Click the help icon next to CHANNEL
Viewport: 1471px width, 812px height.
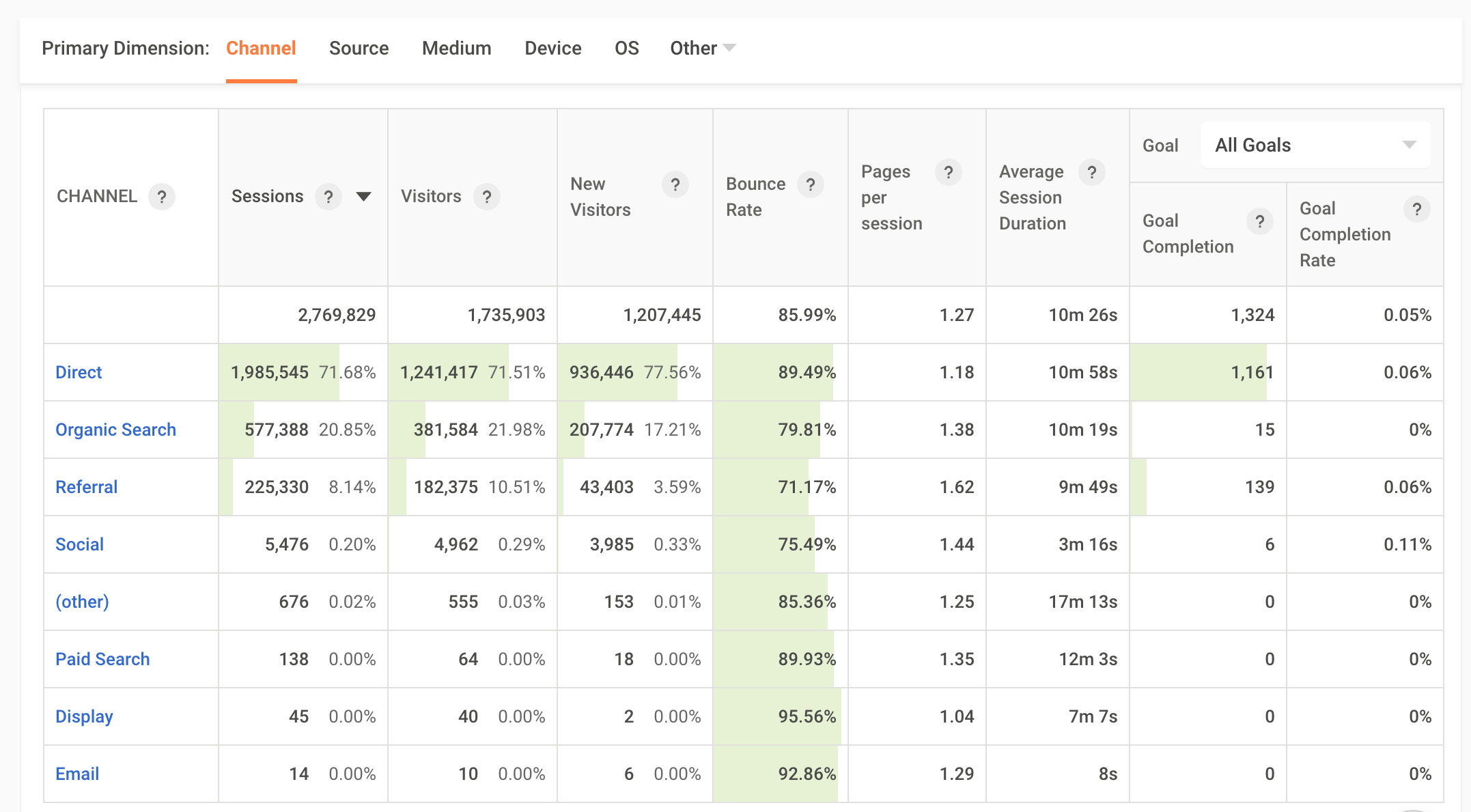(162, 197)
